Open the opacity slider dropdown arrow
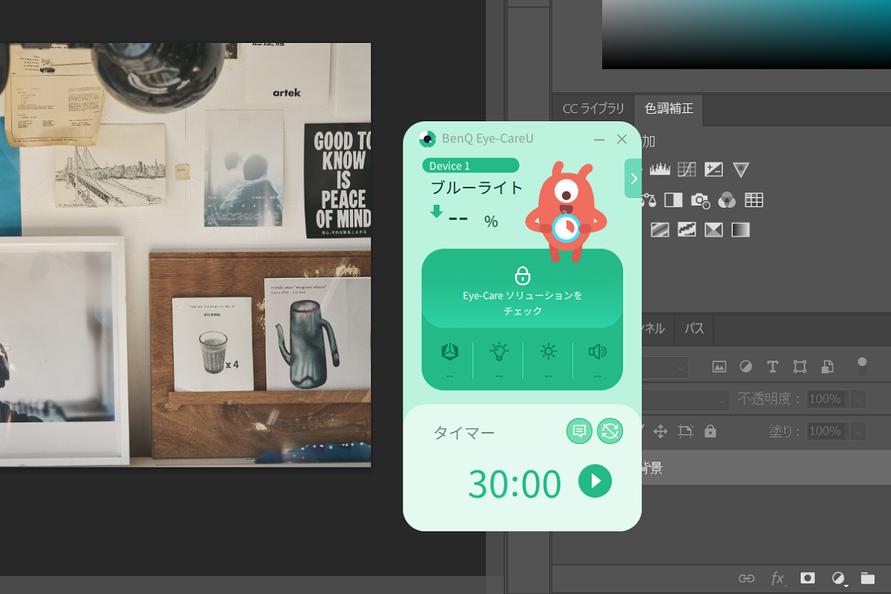The height and width of the screenshot is (594, 891). (859, 400)
